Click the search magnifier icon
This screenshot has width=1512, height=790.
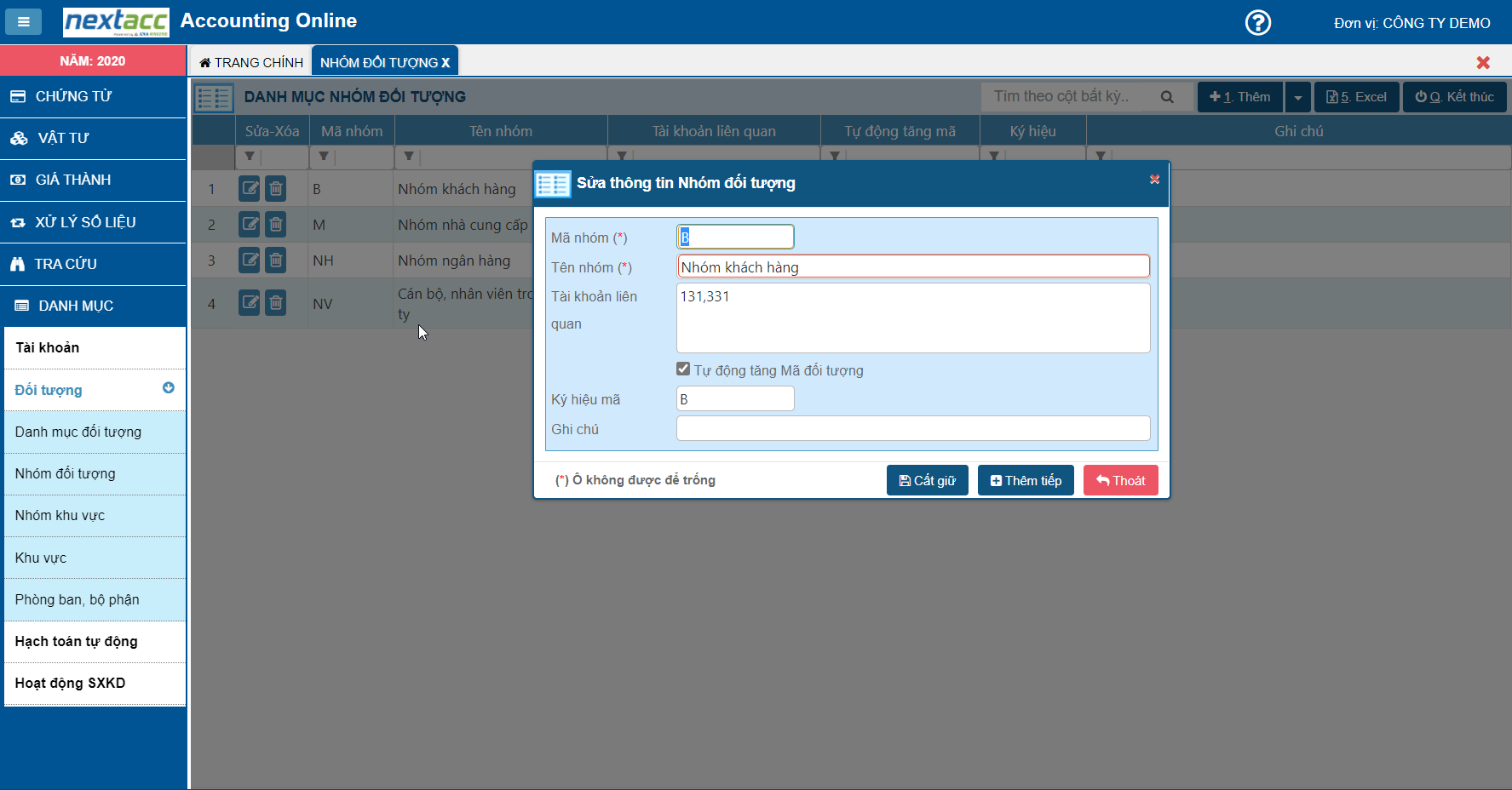click(1167, 97)
